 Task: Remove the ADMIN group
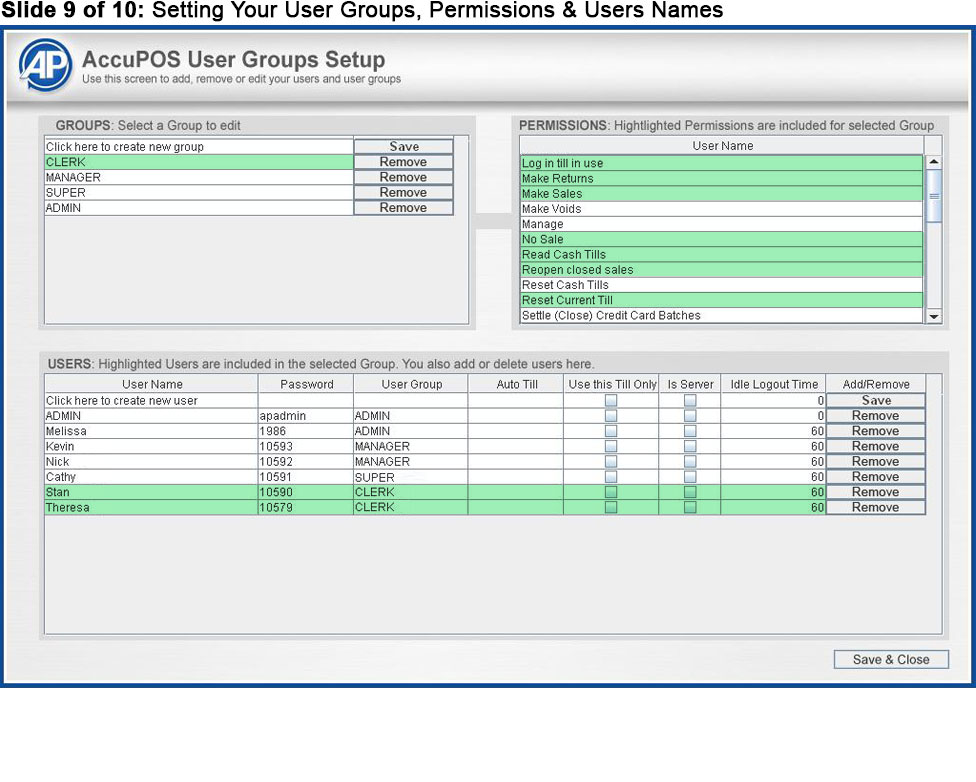coord(403,207)
